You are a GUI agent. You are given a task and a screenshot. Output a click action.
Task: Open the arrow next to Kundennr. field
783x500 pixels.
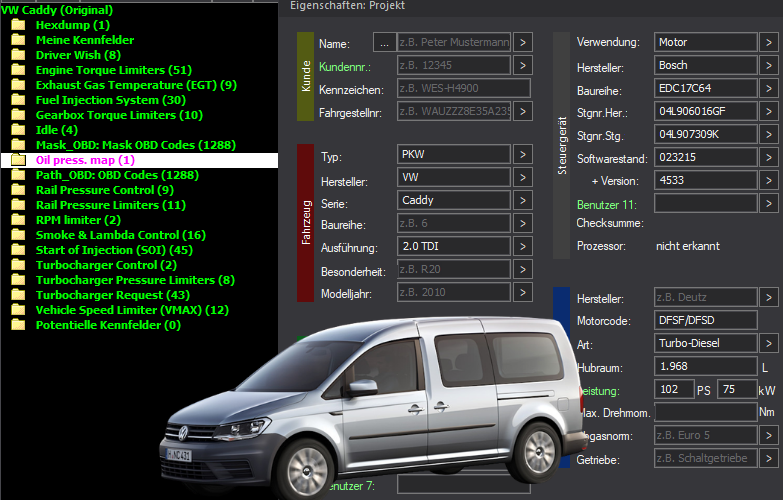[522, 65]
